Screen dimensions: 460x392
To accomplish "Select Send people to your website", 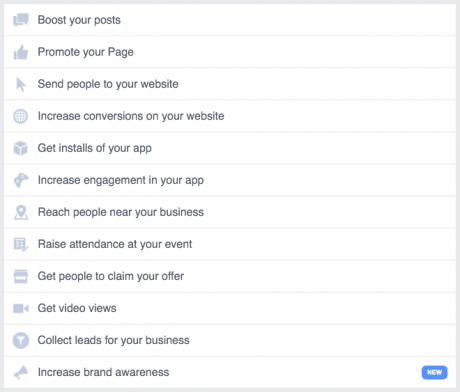I will coord(230,84).
